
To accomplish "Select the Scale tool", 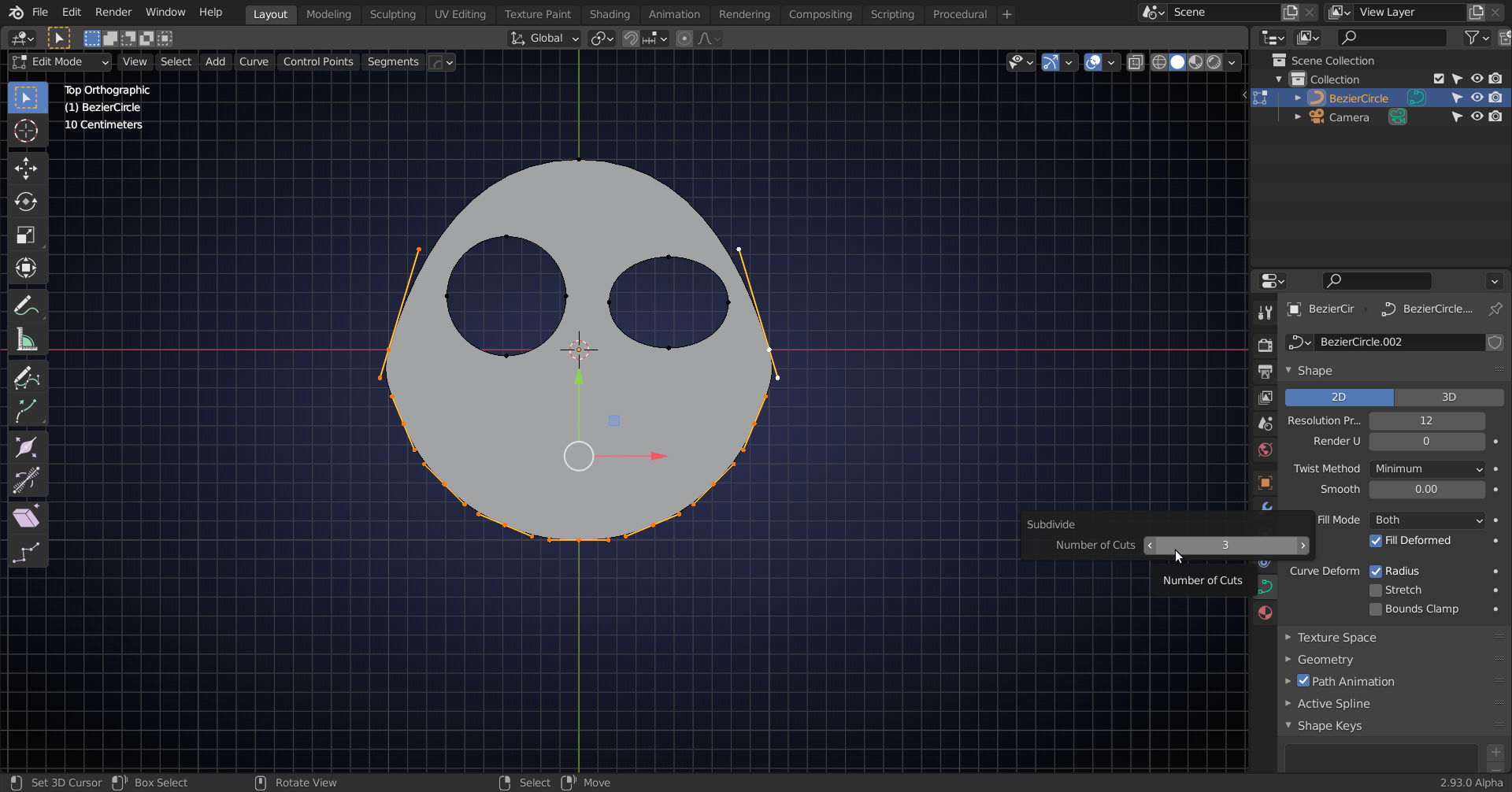I will (26, 235).
